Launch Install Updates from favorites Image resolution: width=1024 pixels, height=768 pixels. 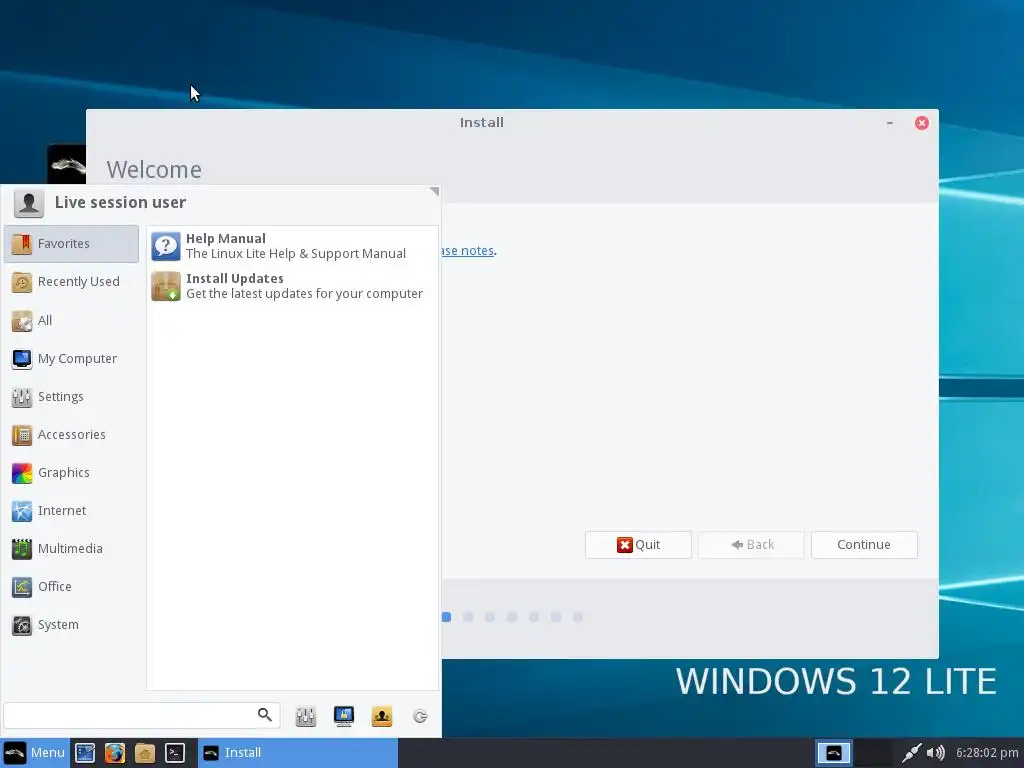click(293, 286)
